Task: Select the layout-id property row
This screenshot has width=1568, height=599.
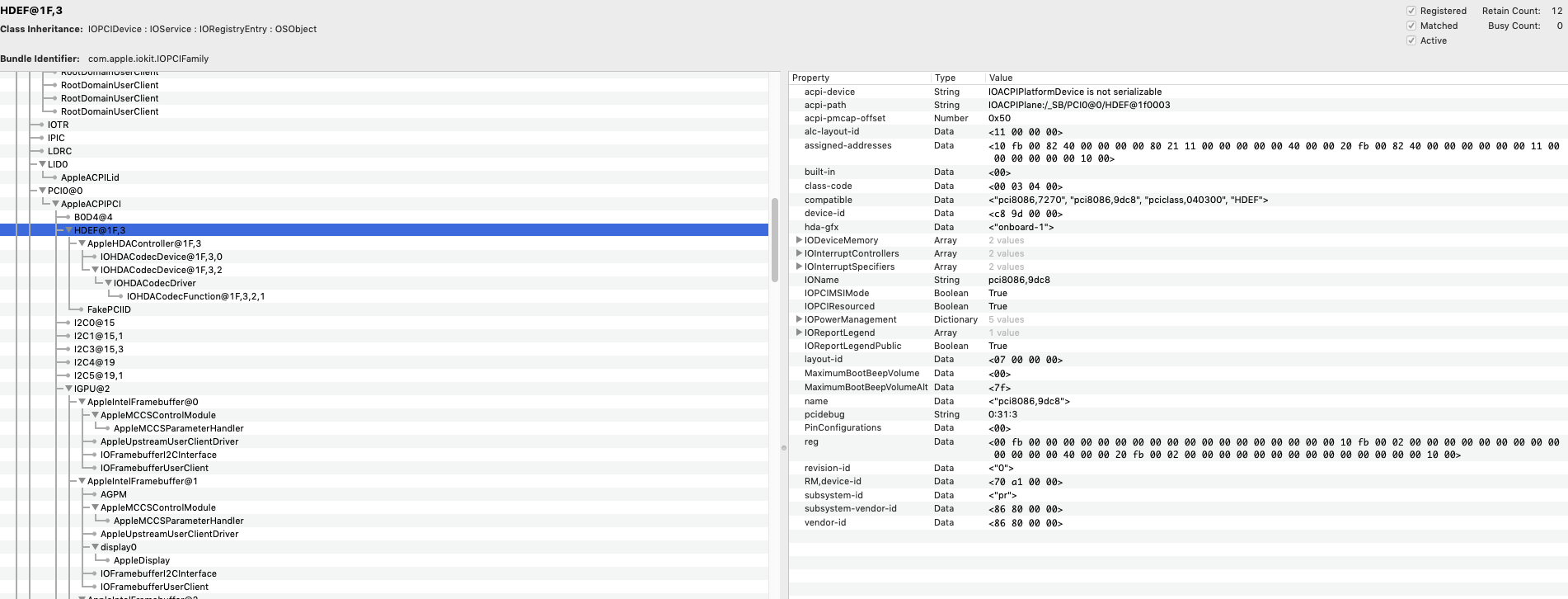Action: tap(824, 360)
